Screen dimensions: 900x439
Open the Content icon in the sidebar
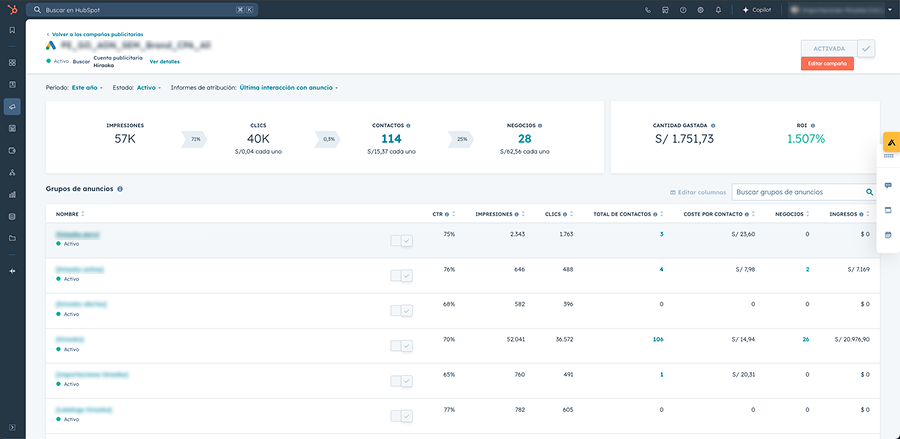pos(12,129)
